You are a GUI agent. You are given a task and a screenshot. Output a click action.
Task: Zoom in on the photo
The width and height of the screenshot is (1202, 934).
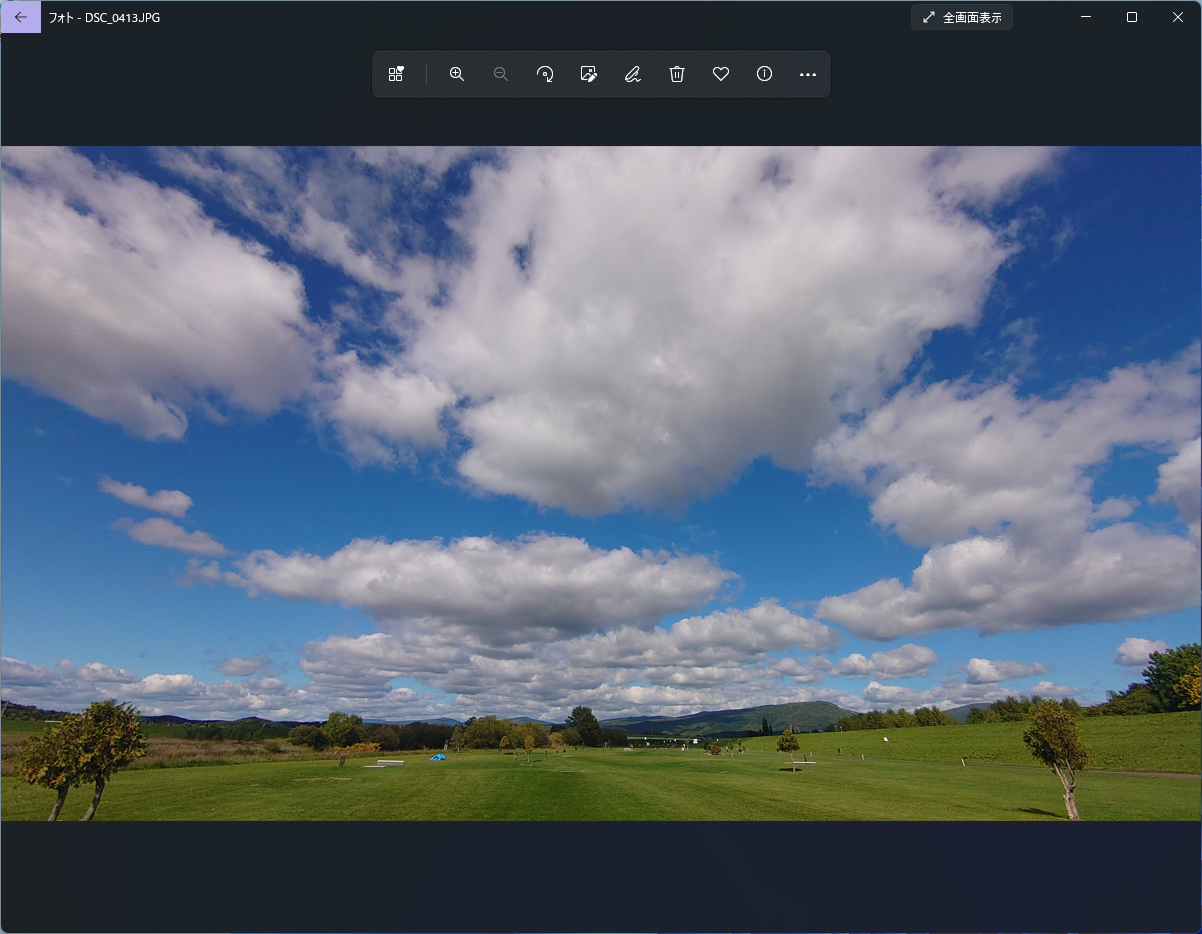point(457,74)
